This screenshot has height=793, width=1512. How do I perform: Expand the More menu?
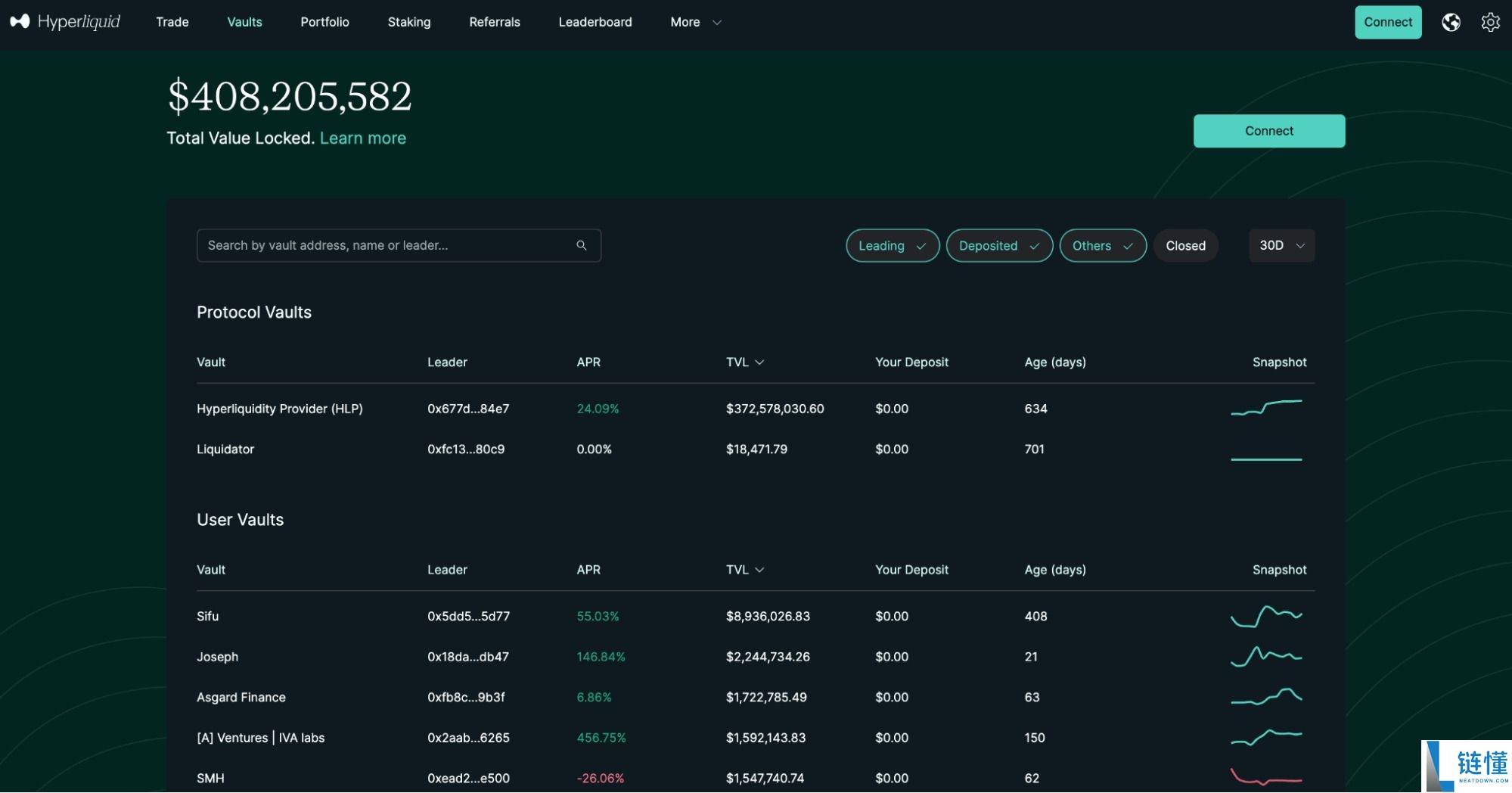pyautogui.click(x=695, y=22)
